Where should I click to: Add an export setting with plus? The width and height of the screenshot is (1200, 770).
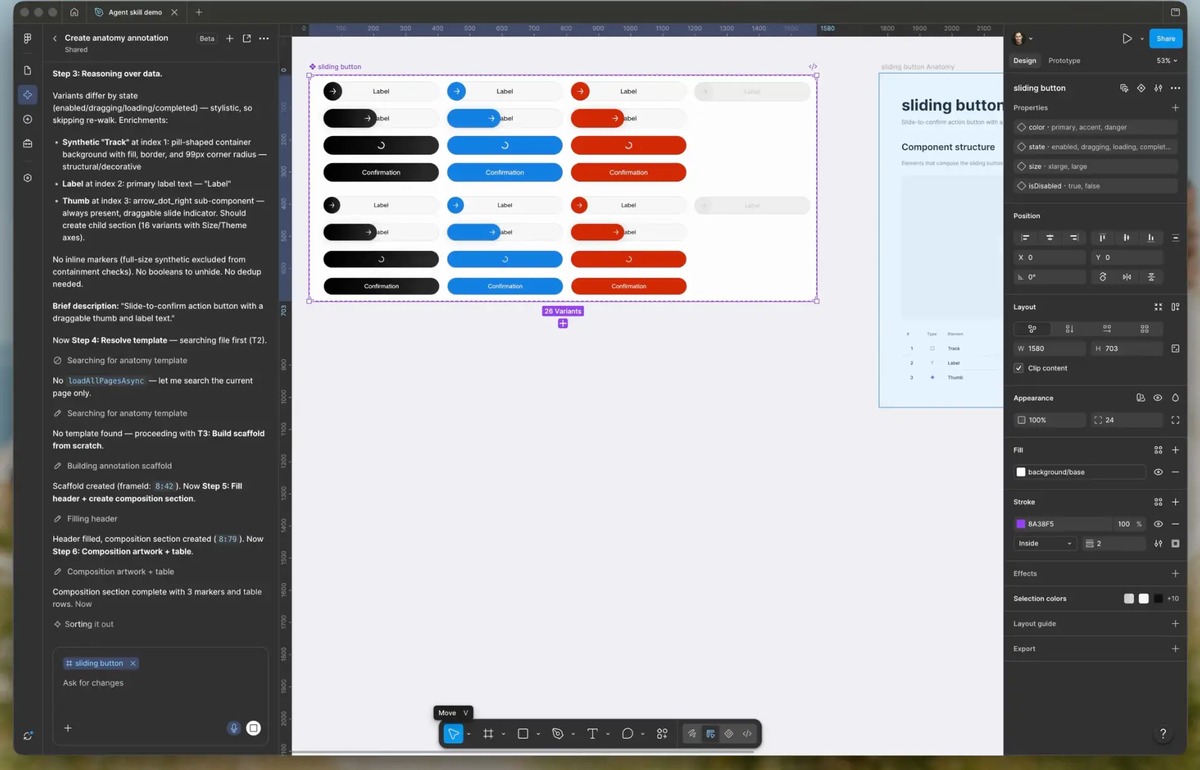coord(1175,648)
